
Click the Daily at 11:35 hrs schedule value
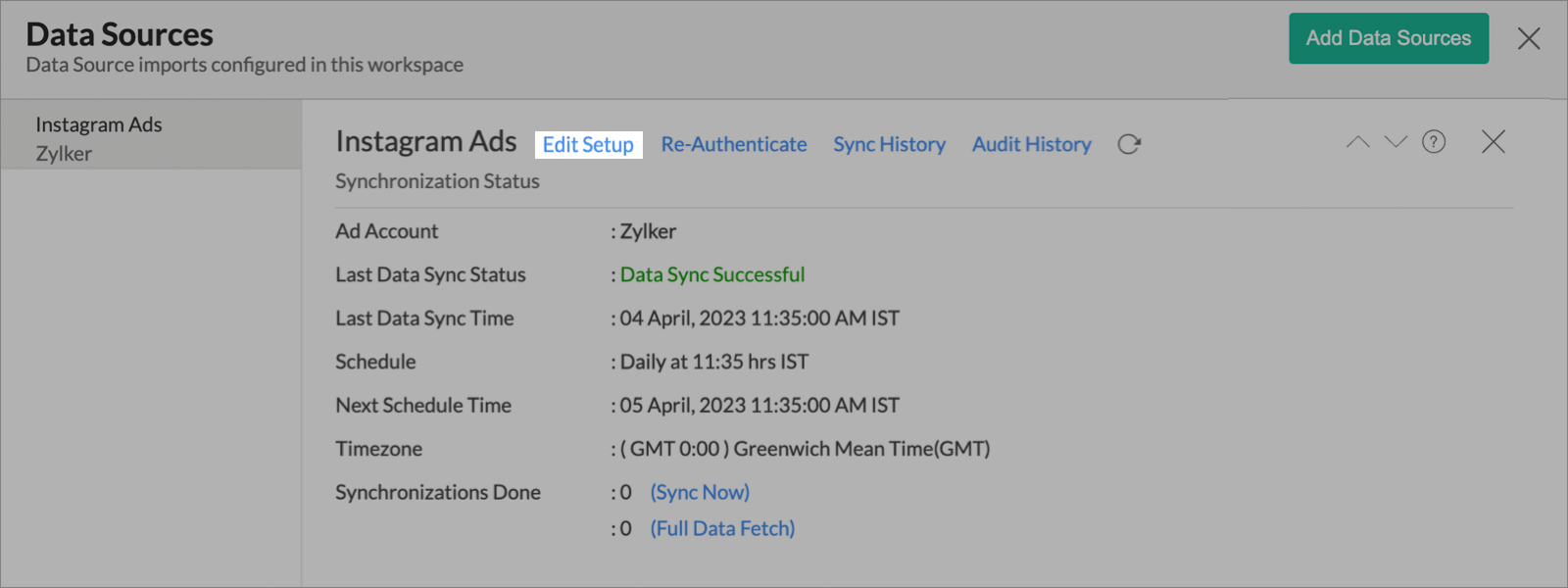pos(713,362)
